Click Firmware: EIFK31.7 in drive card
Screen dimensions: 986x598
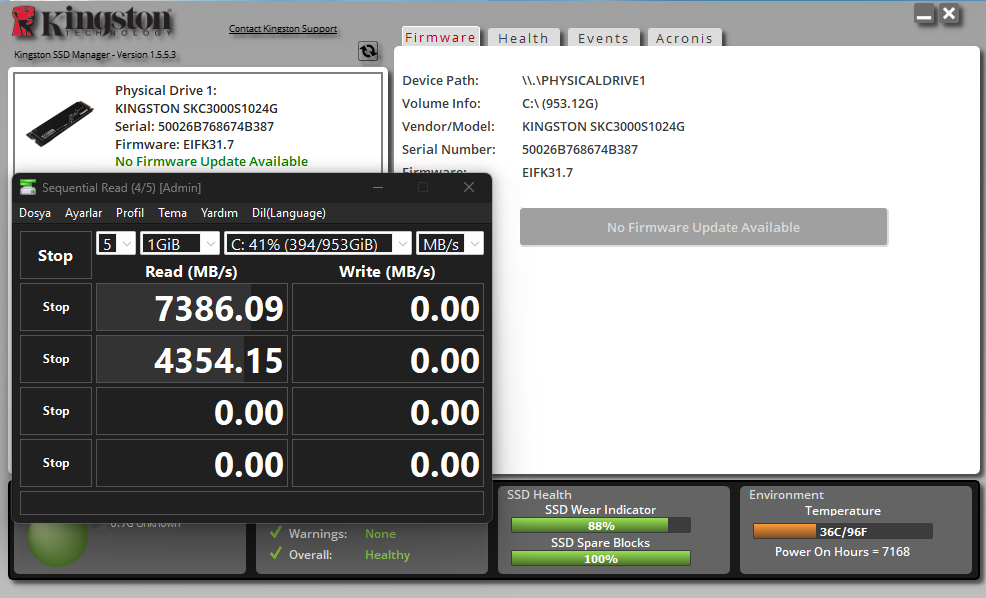point(174,144)
